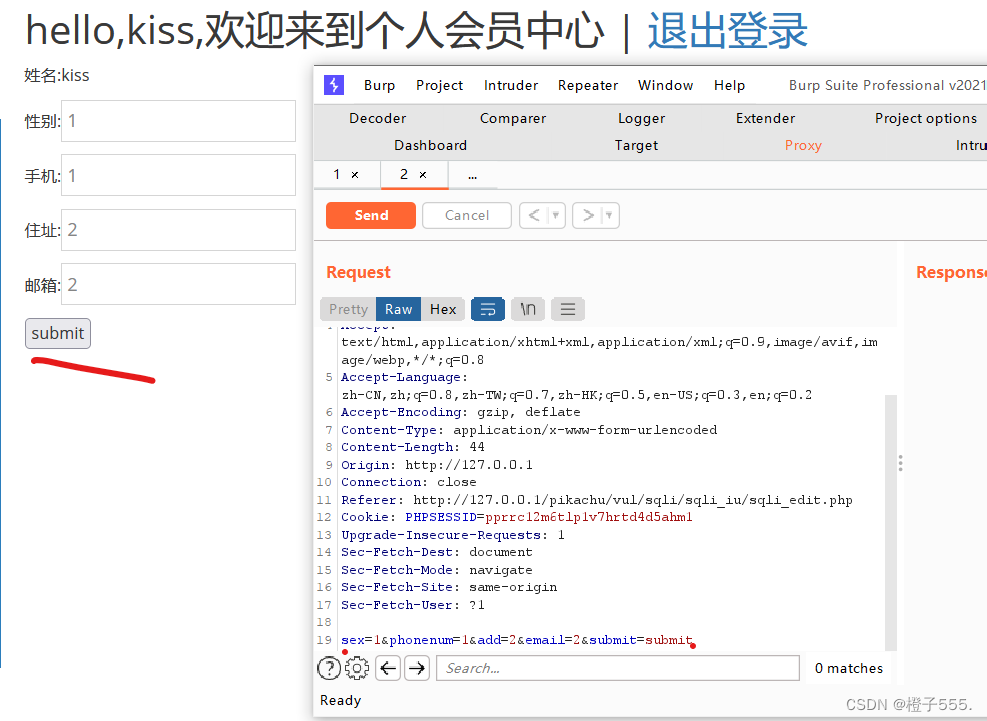Go back to previous request in history
Viewport: 987px width, 721px height.
534,215
